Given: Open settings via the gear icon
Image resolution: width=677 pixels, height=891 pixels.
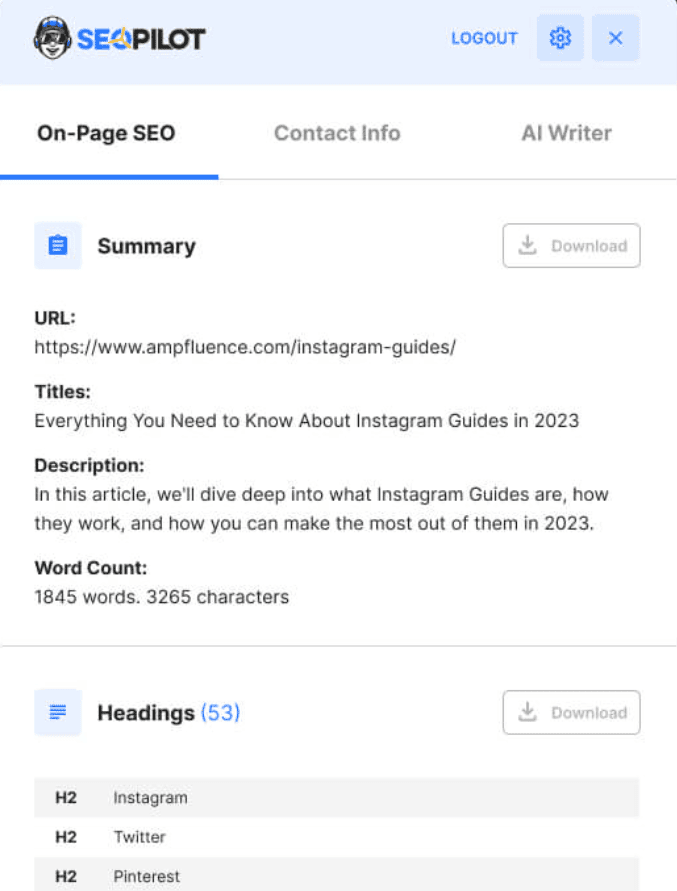Looking at the screenshot, I should pyautogui.click(x=560, y=38).
